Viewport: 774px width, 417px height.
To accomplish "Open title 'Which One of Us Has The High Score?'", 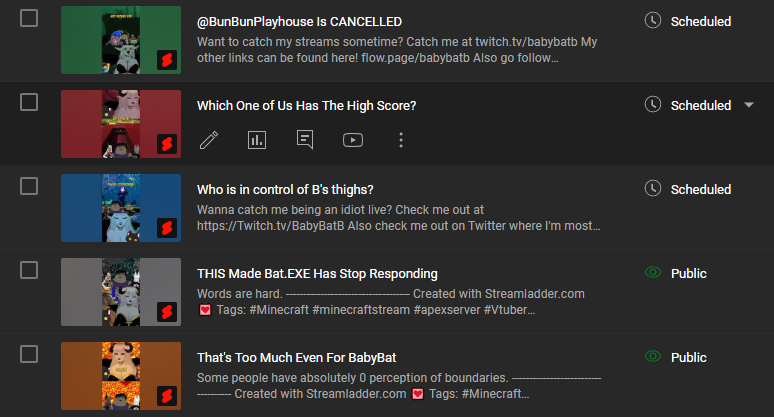I will pyautogui.click(x=306, y=106).
